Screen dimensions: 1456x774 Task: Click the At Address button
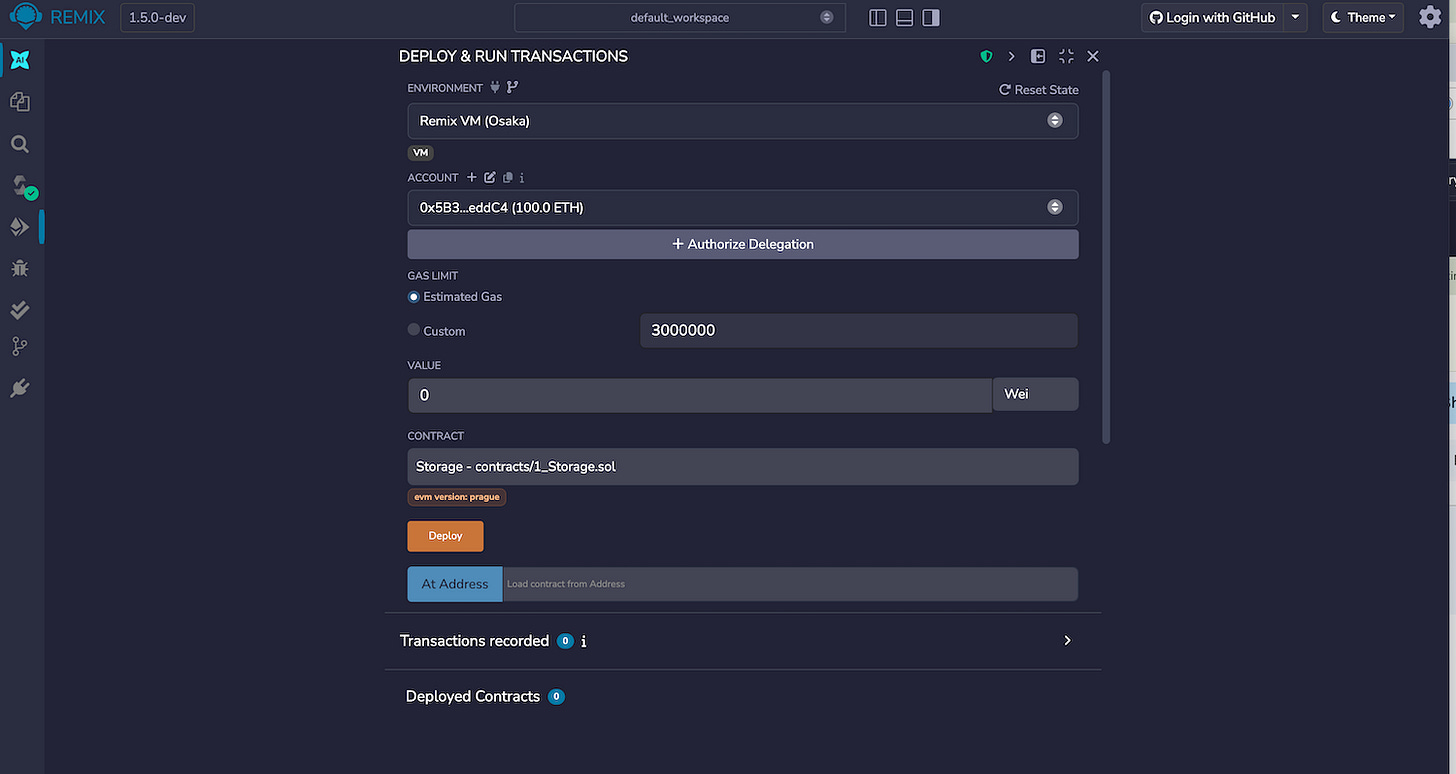455,584
